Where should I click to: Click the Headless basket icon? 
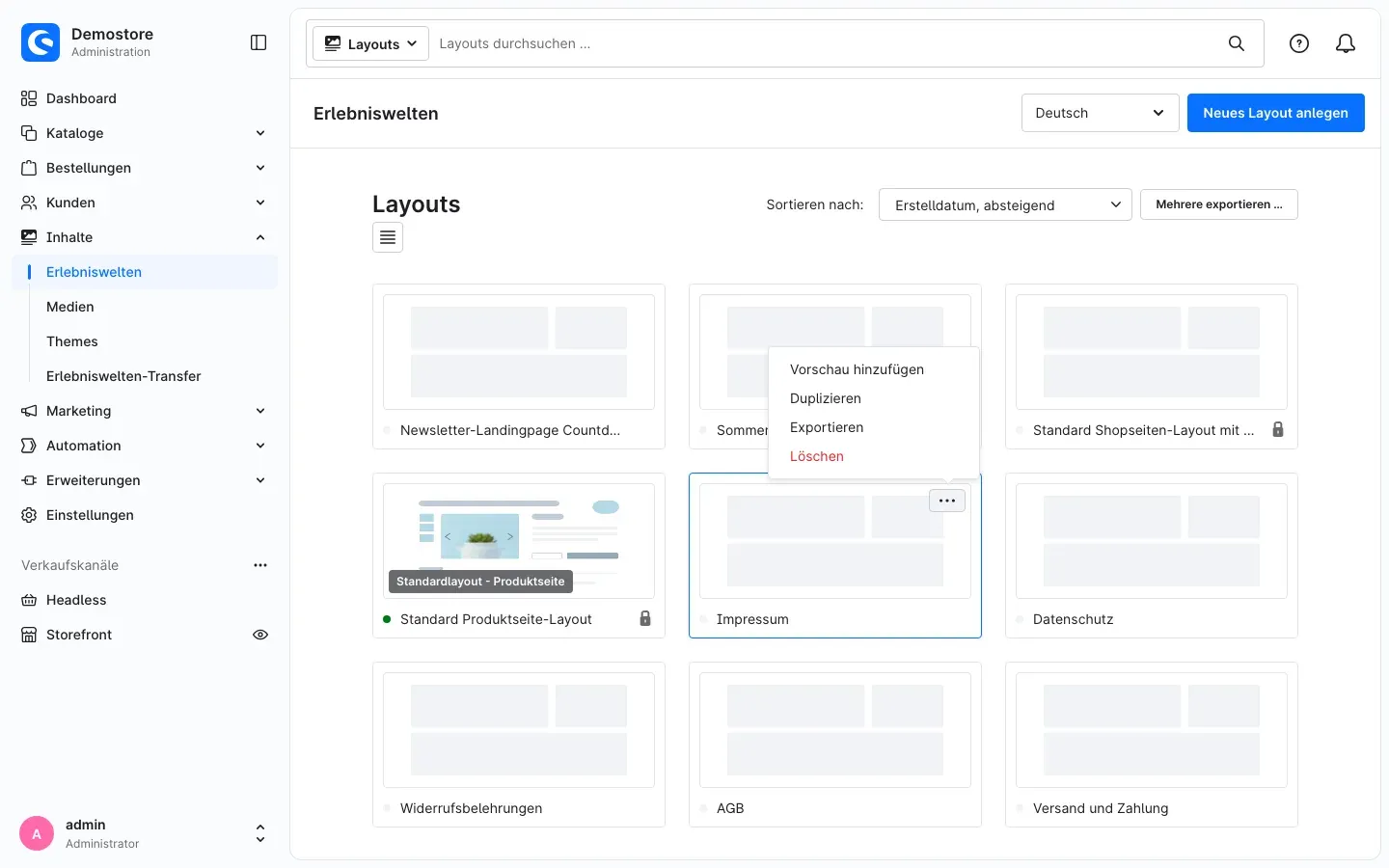tap(29, 600)
